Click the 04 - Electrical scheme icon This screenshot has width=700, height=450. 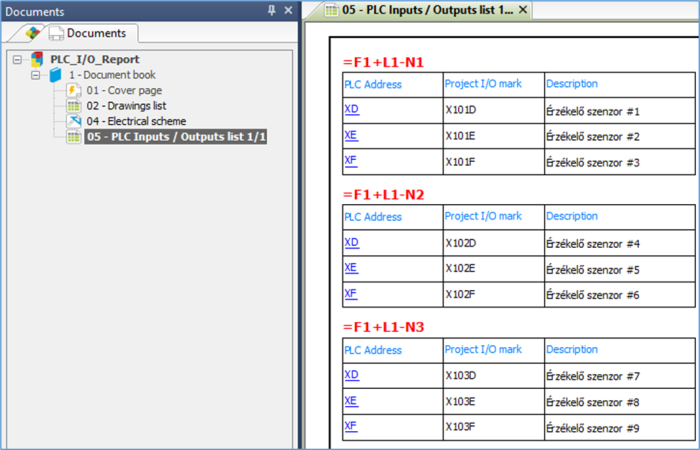tap(74, 121)
